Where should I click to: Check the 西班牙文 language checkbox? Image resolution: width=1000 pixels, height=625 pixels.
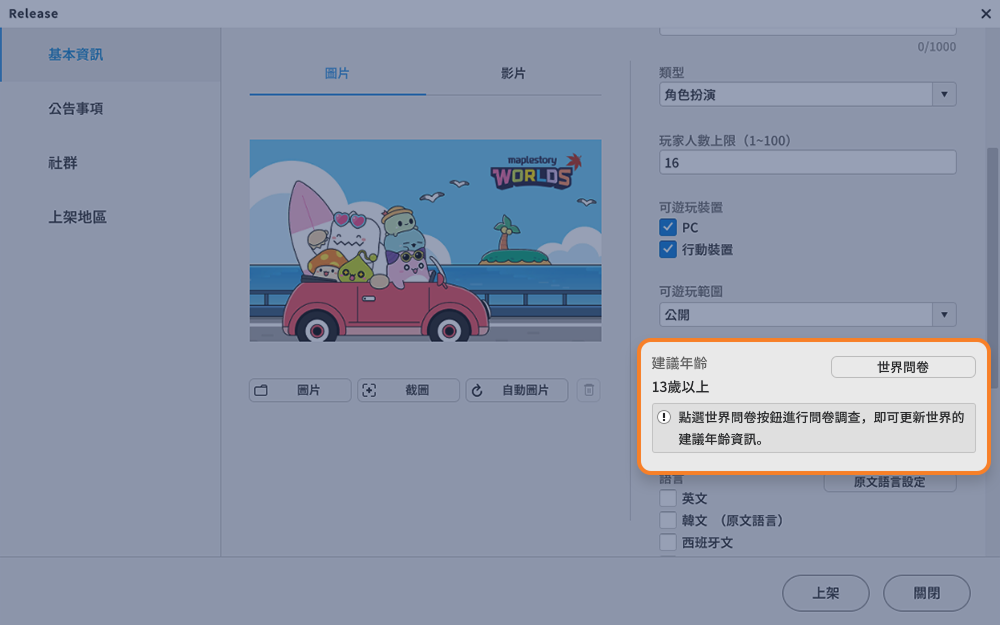pos(668,542)
